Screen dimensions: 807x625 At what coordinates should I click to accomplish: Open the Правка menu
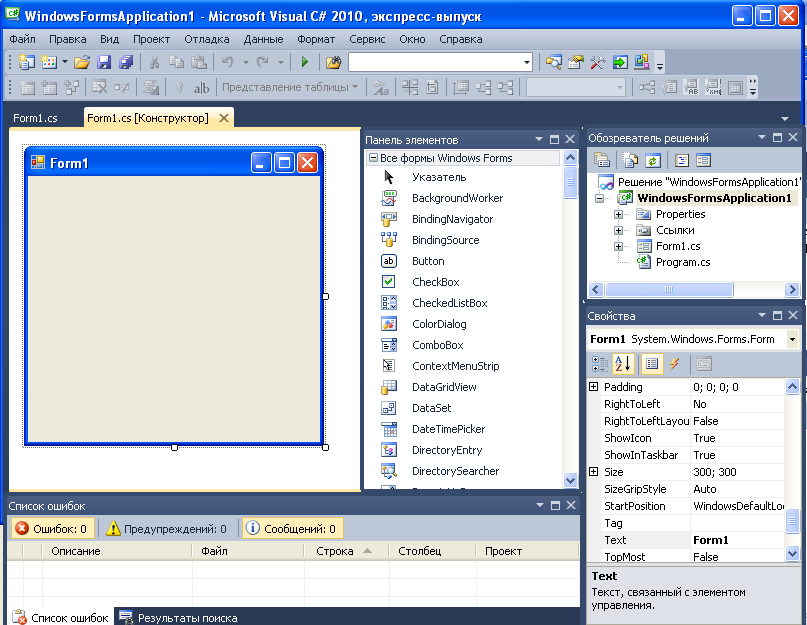tap(67, 39)
